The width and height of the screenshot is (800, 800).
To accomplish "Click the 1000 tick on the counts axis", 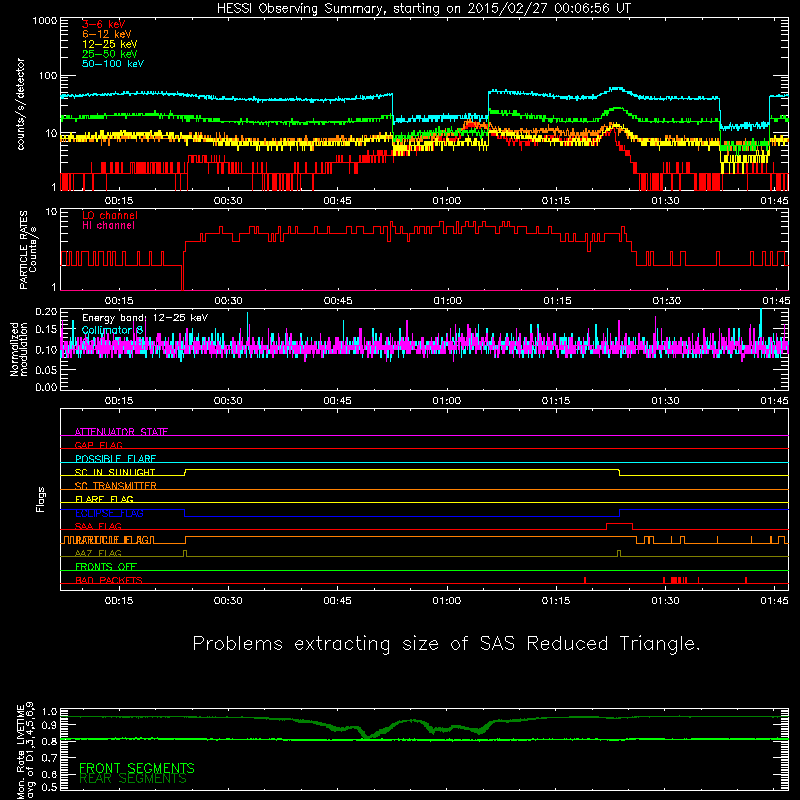I will pos(44,21).
